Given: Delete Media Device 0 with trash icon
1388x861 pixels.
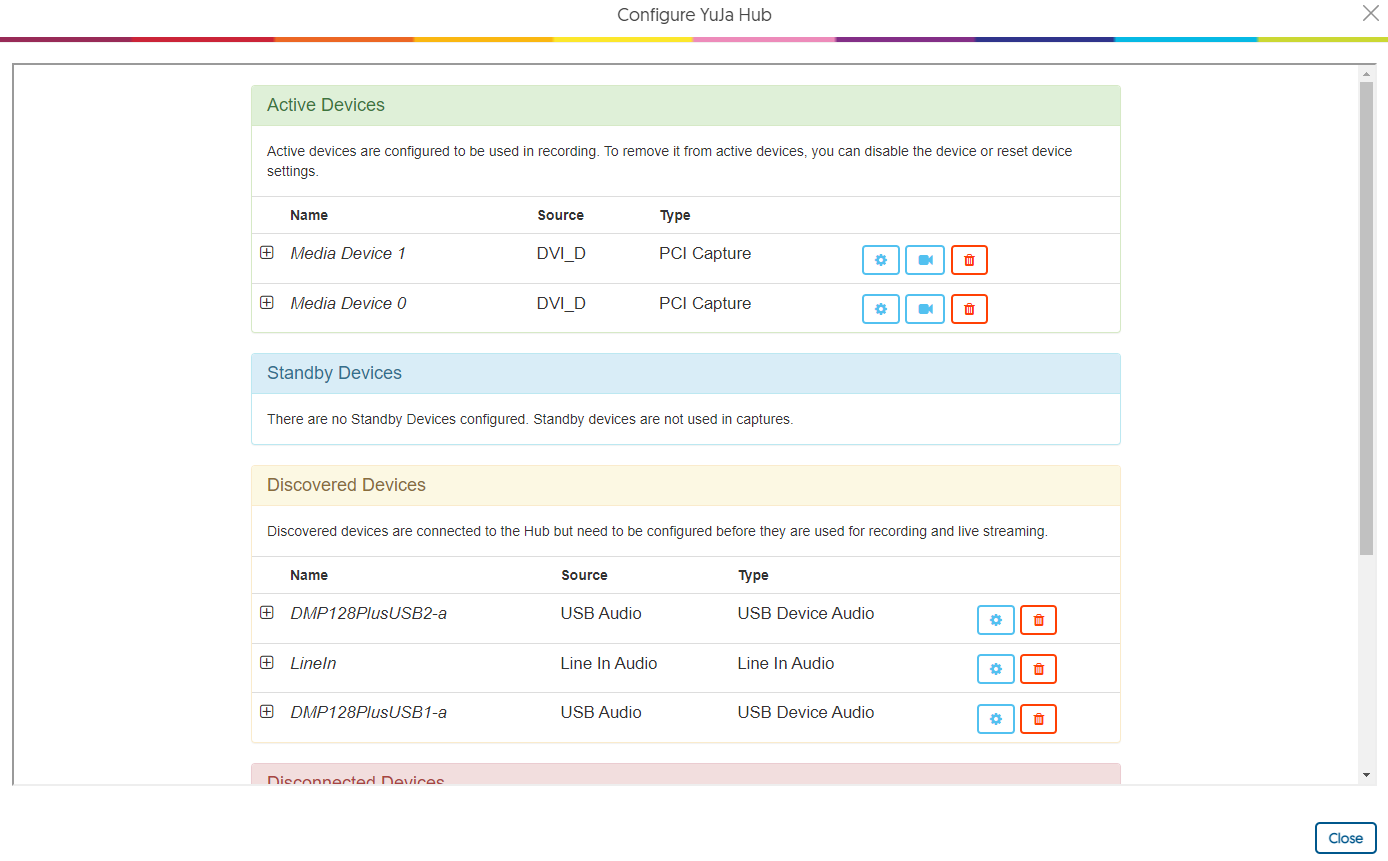Looking at the screenshot, I should click(969, 309).
